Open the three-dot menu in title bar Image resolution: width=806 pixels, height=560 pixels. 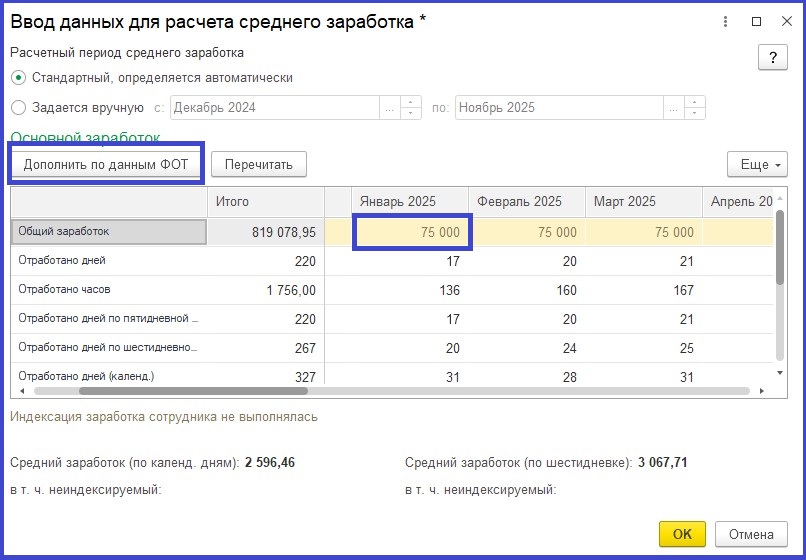[x=725, y=21]
